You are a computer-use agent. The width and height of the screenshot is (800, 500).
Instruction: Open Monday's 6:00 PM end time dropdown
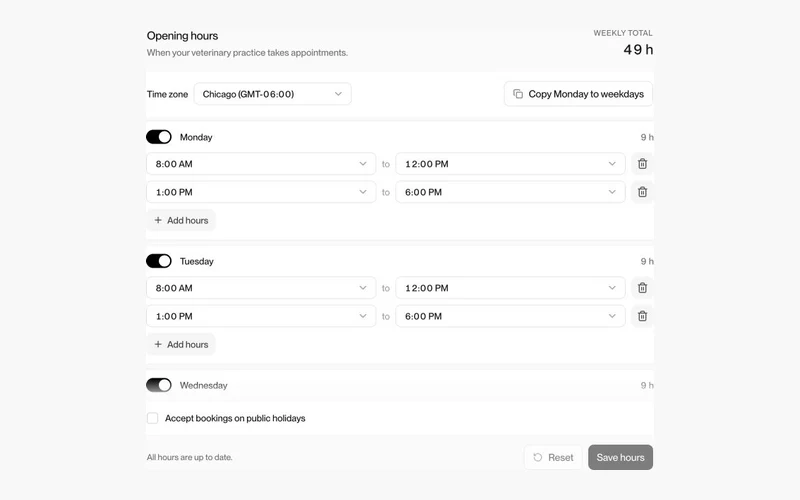tap(510, 192)
